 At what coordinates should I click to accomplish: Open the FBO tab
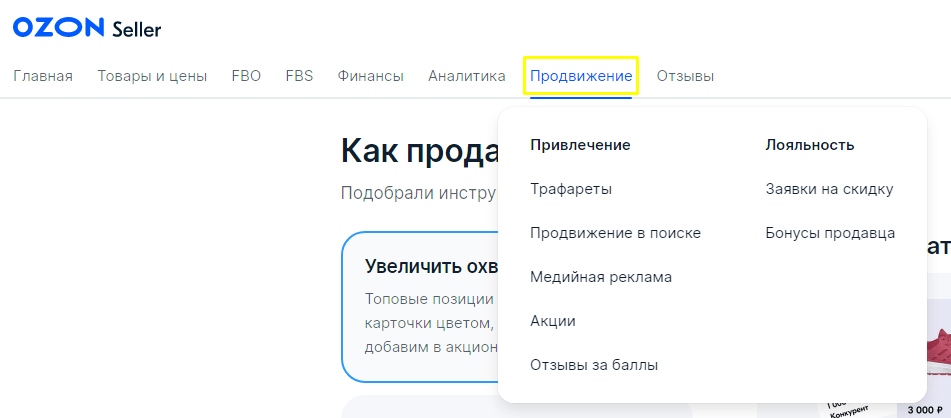(246, 76)
